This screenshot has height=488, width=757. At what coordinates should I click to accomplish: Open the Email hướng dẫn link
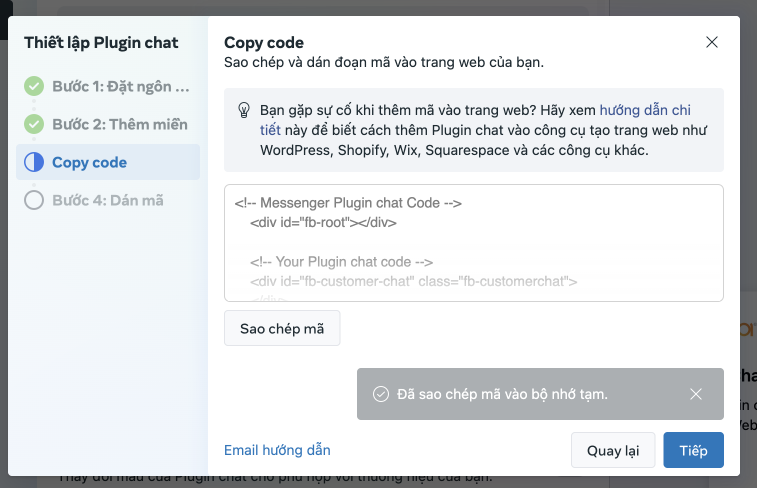point(277,450)
